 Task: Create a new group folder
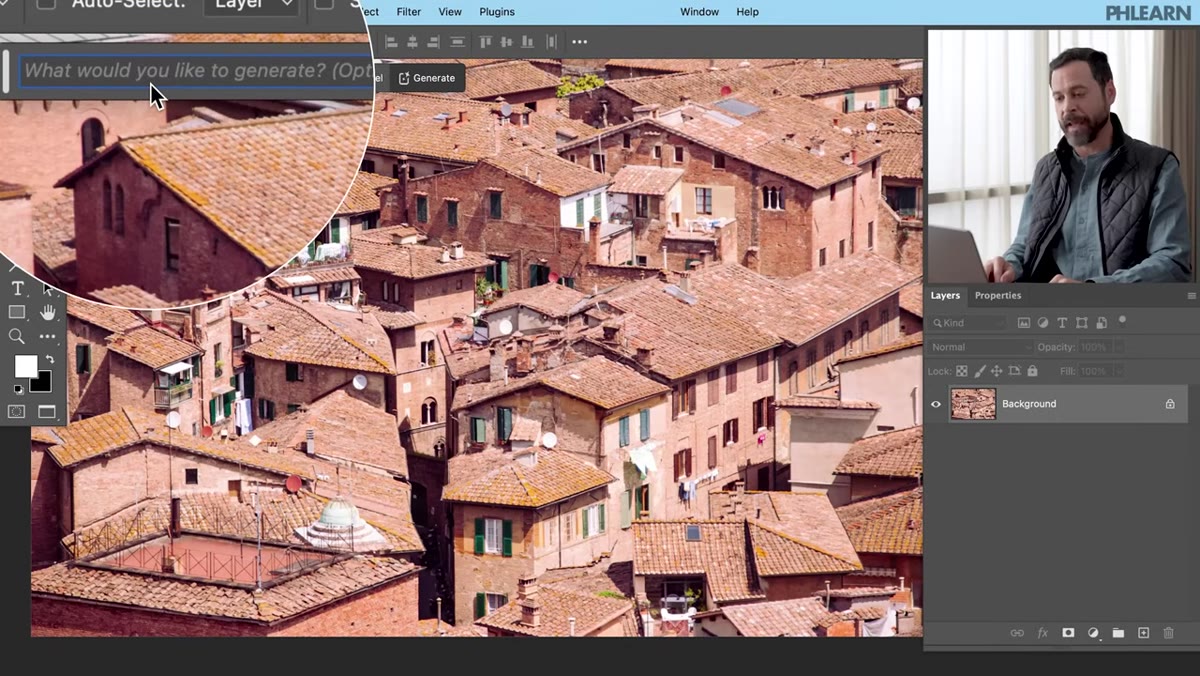[x=1118, y=633]
